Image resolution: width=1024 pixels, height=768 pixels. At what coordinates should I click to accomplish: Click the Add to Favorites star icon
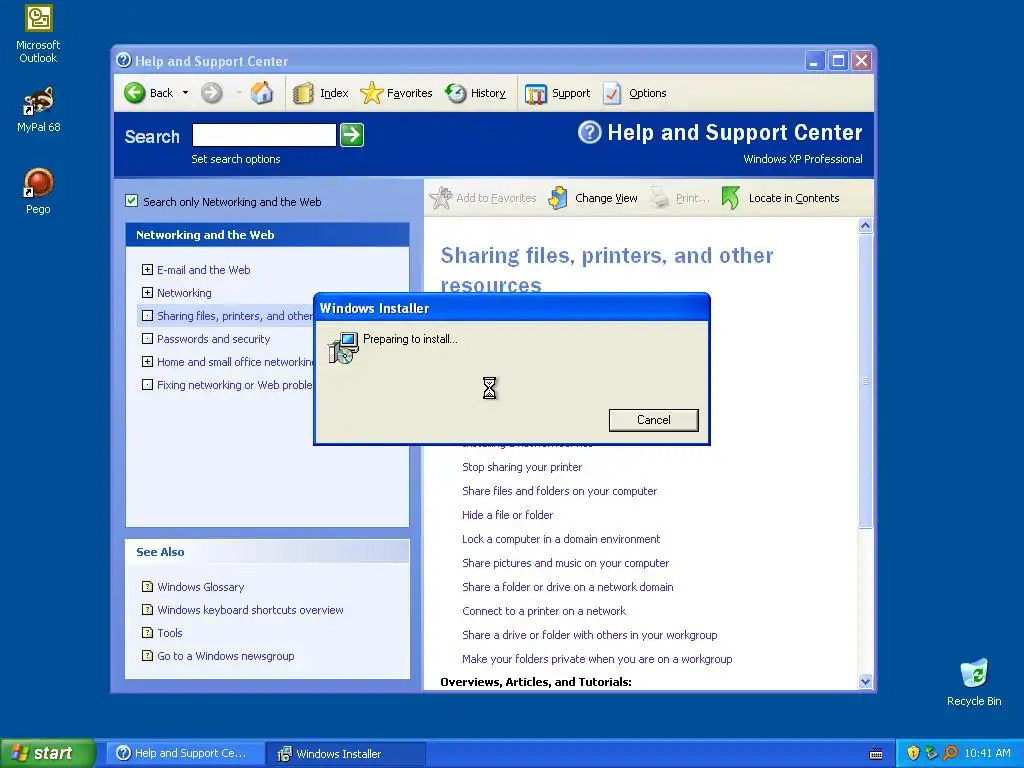[x=441, y=198]
